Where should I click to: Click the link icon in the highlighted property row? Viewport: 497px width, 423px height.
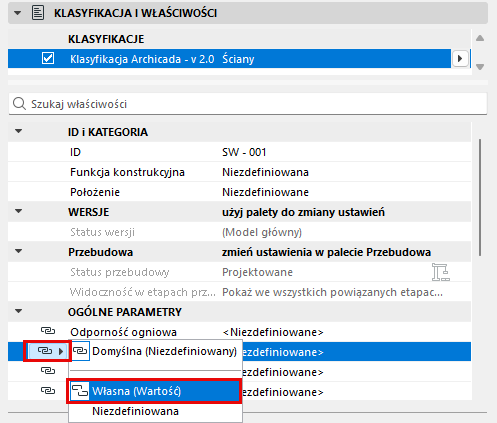[45, 351]
